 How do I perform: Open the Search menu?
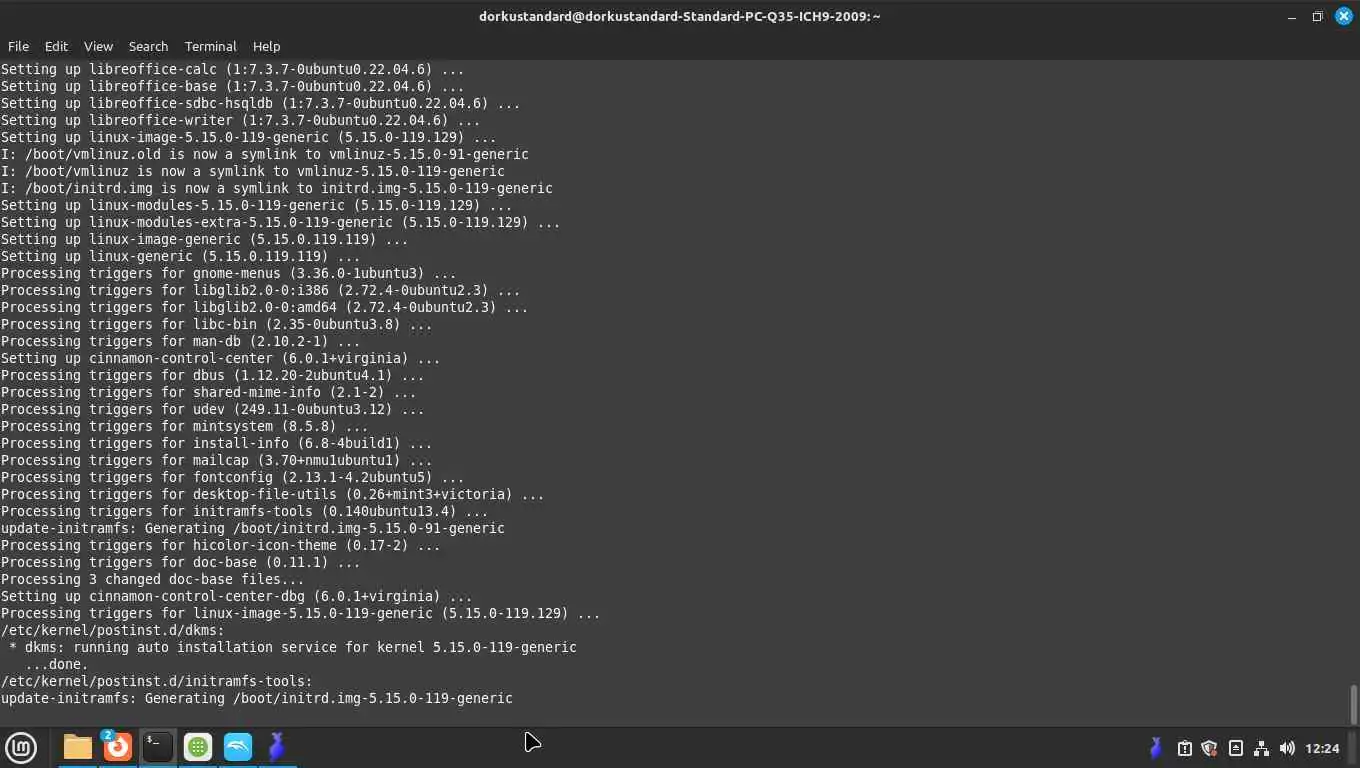[148, 46]
